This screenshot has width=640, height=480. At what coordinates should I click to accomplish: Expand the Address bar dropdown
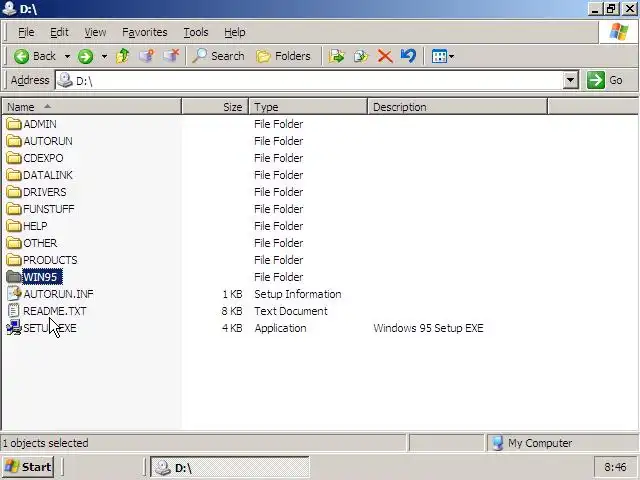tap(571, 80)
